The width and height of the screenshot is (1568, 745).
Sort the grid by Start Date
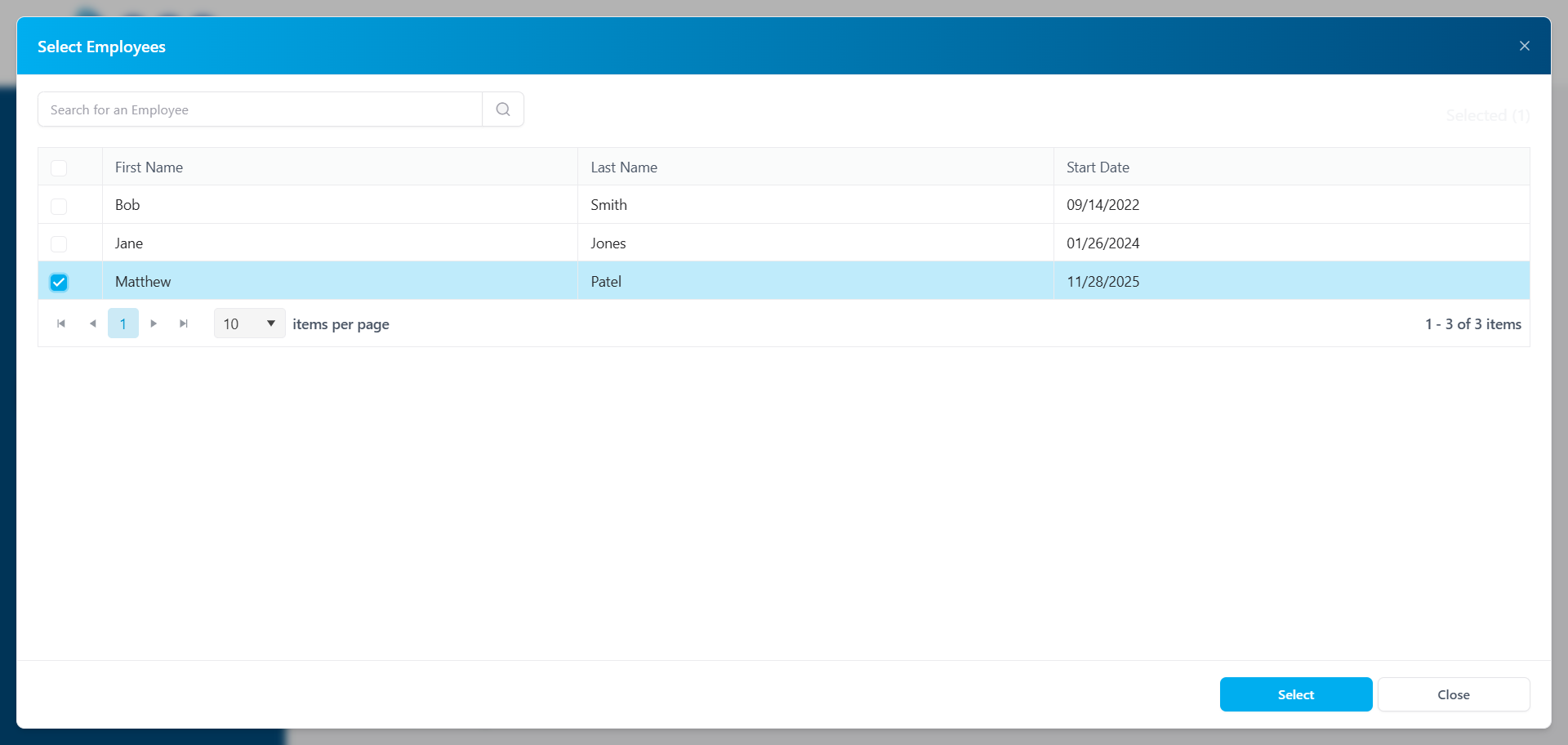coord(1098,167)
